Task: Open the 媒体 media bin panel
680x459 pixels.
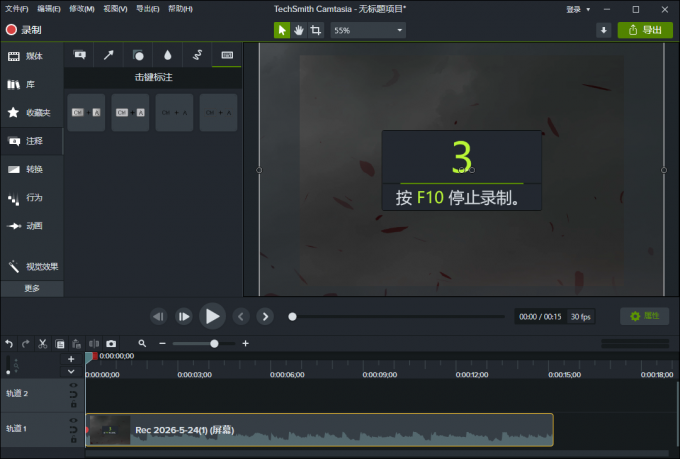Action: click(x=32, y=56)
